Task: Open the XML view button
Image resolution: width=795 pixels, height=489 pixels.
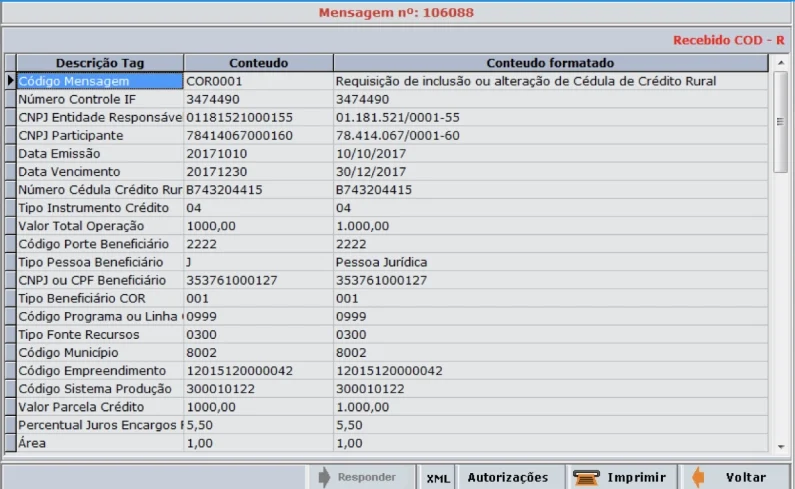Action: coord(438,478)
